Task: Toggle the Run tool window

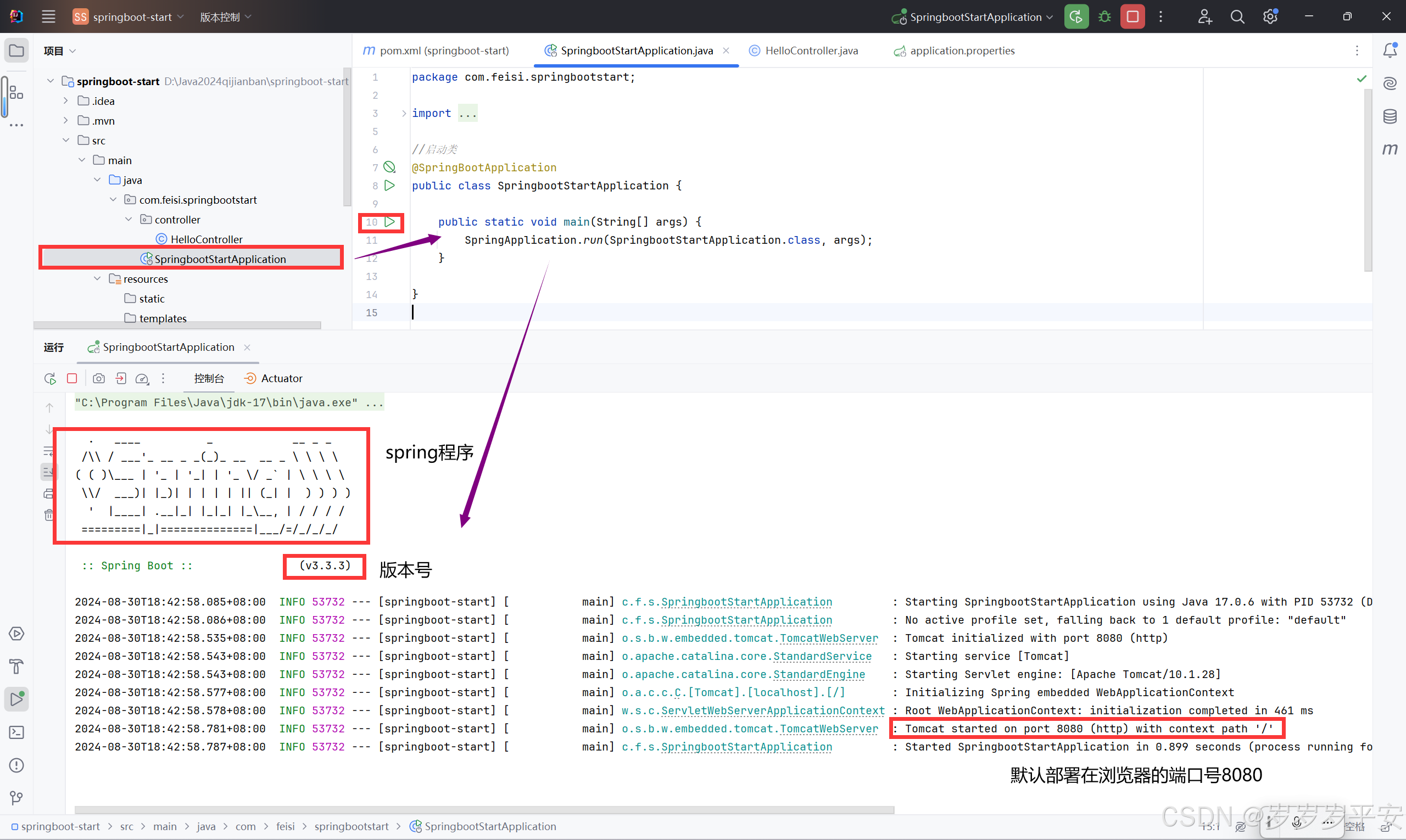Action: coord(16,699)
